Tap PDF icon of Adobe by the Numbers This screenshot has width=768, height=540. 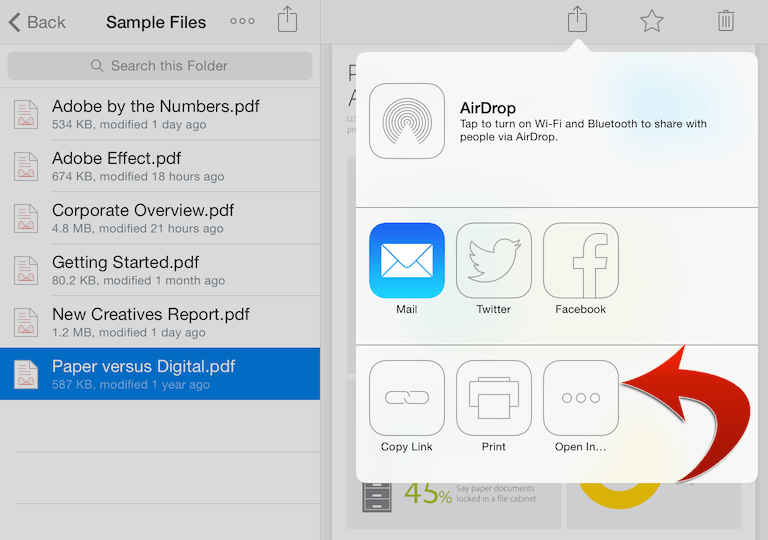coord(25,114)
